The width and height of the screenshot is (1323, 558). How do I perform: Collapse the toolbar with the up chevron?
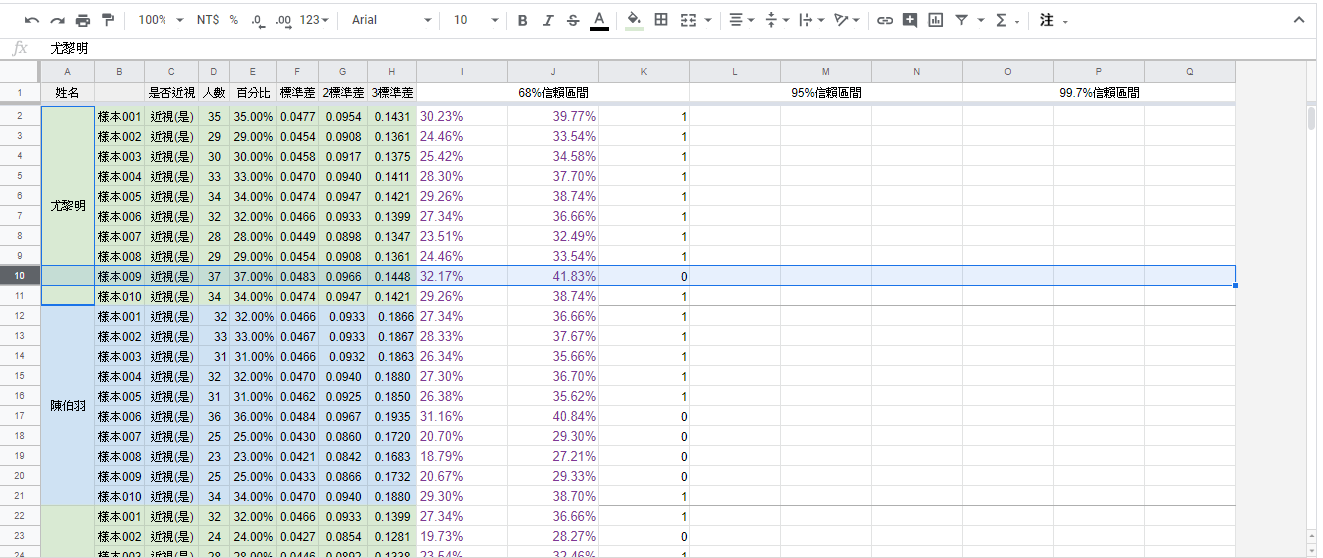coord(1299,20)
